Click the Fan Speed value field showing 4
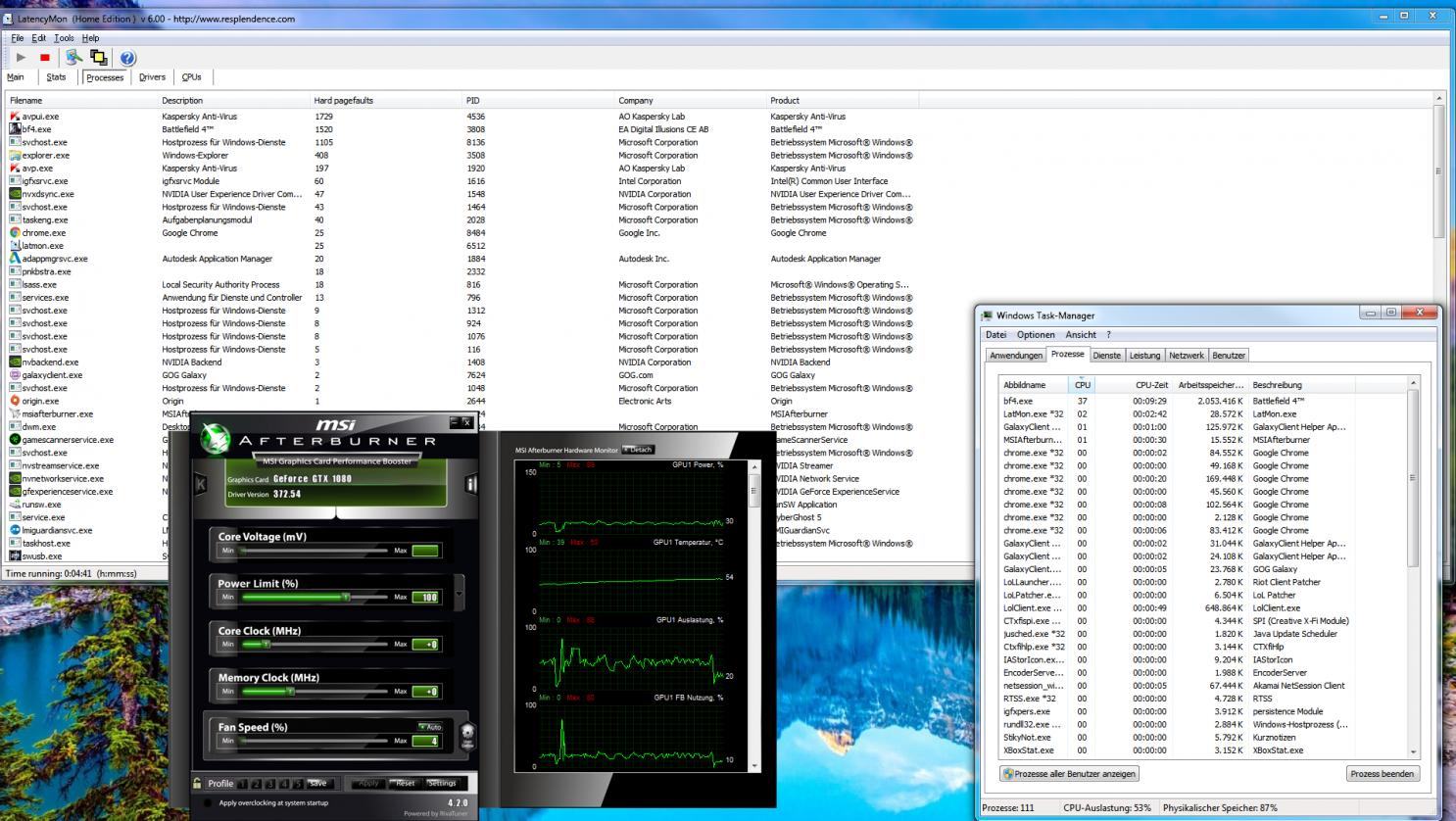The width and height of the screenshot is (1456, 821). click(x=425, y=741)
